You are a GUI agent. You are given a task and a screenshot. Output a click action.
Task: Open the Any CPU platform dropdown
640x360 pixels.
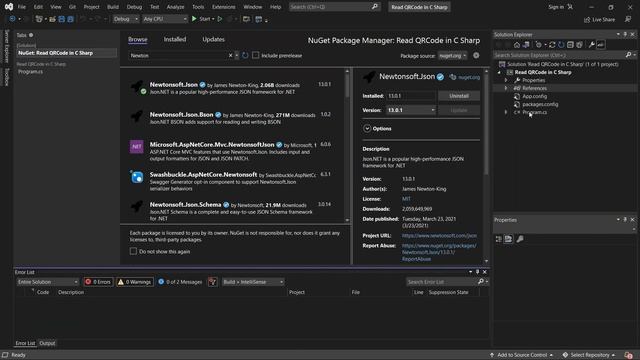165,19
